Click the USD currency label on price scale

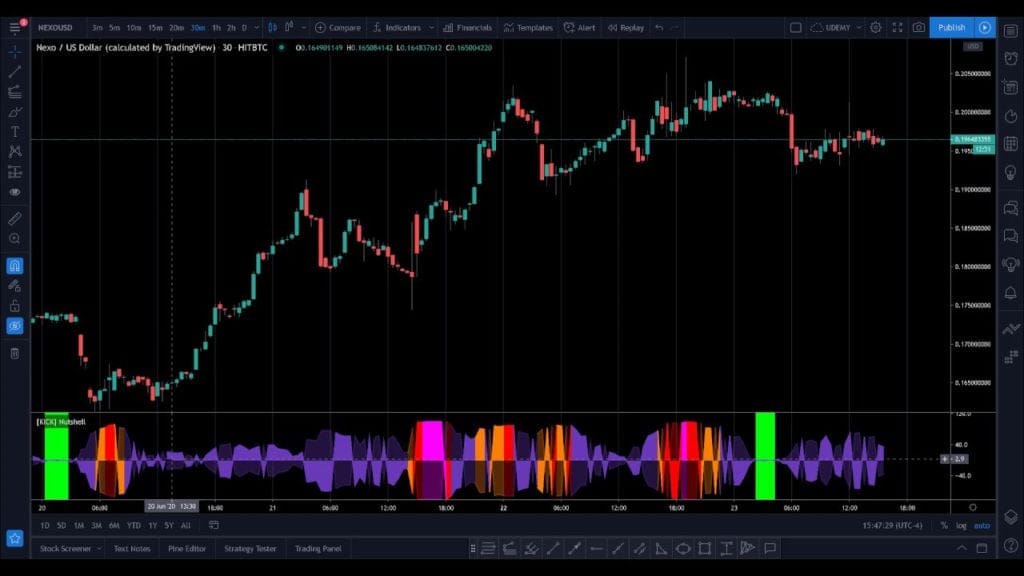[x=972, y=47]
